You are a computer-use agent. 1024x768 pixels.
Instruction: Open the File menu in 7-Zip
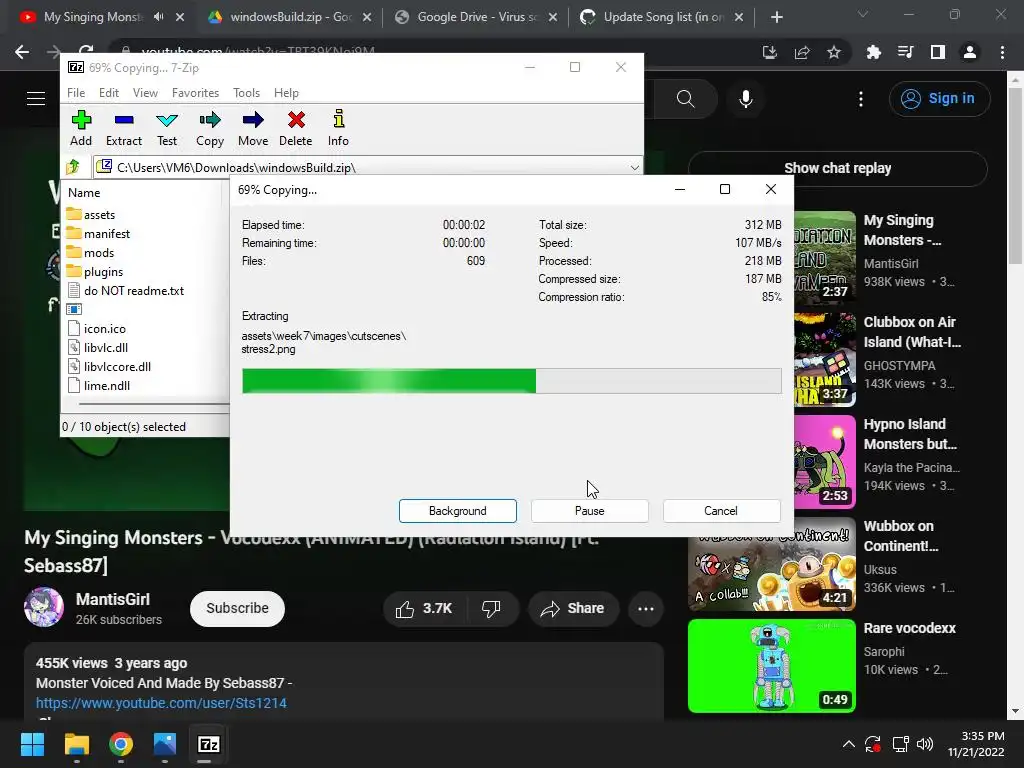coord(76,93)
